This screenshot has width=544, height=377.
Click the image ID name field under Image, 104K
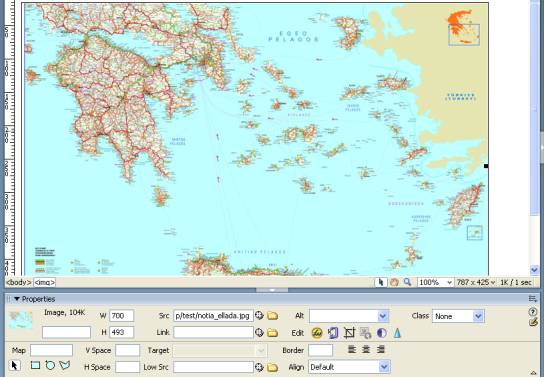66,332
